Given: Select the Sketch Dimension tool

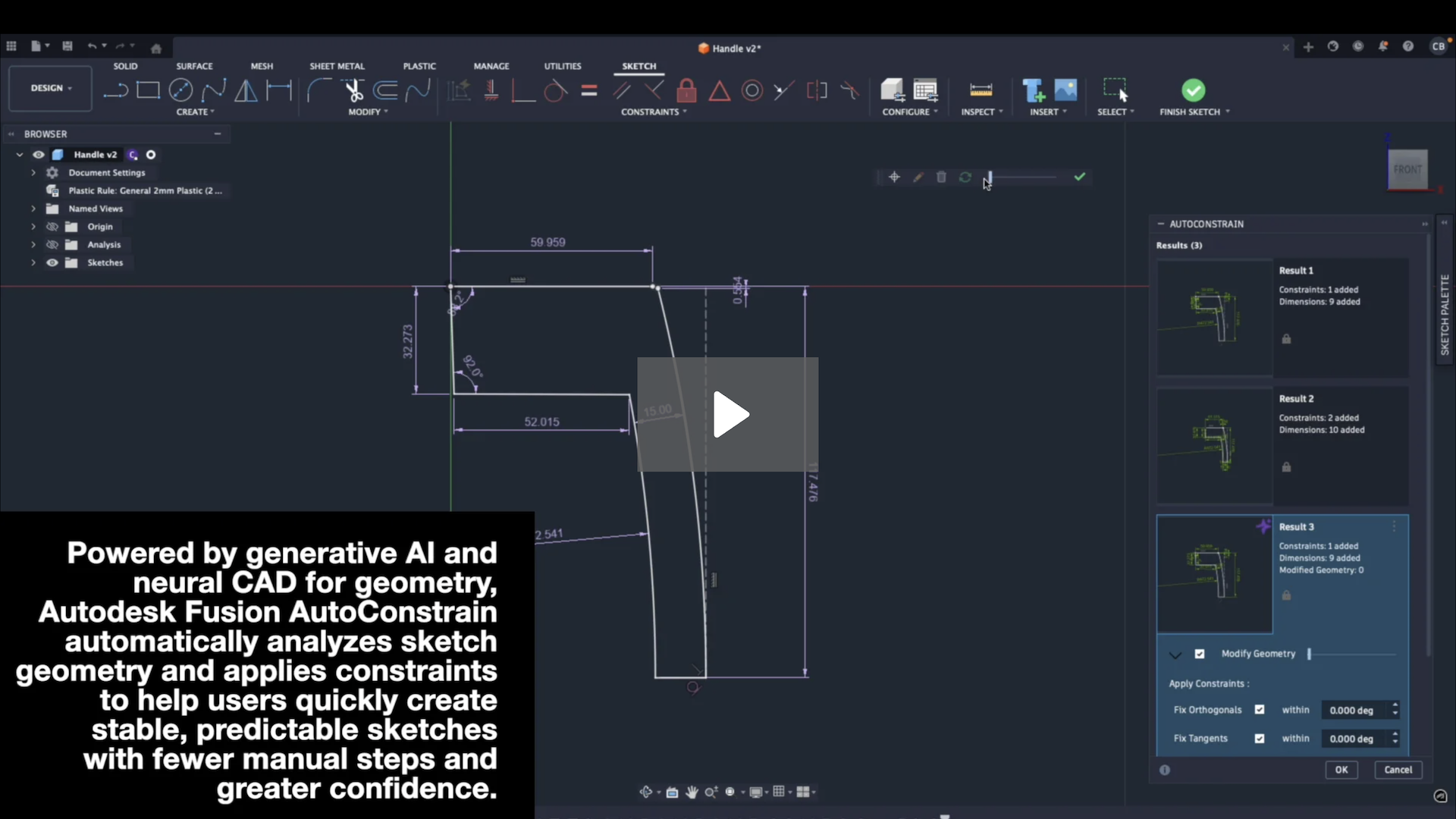Looking at the screenshot, I should coord(279,91).
